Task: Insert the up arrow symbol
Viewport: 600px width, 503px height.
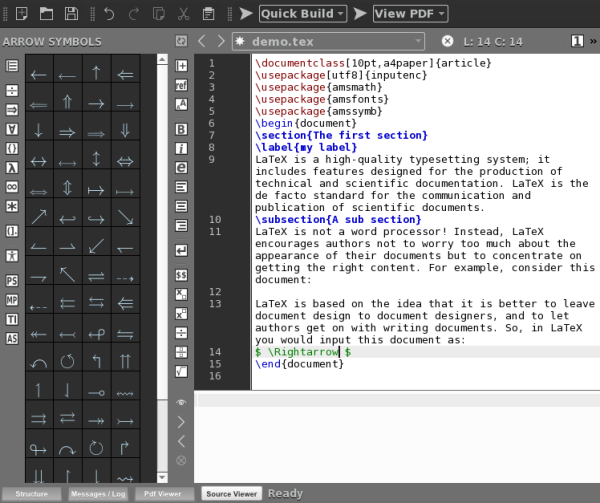Action: pos(96,73)
